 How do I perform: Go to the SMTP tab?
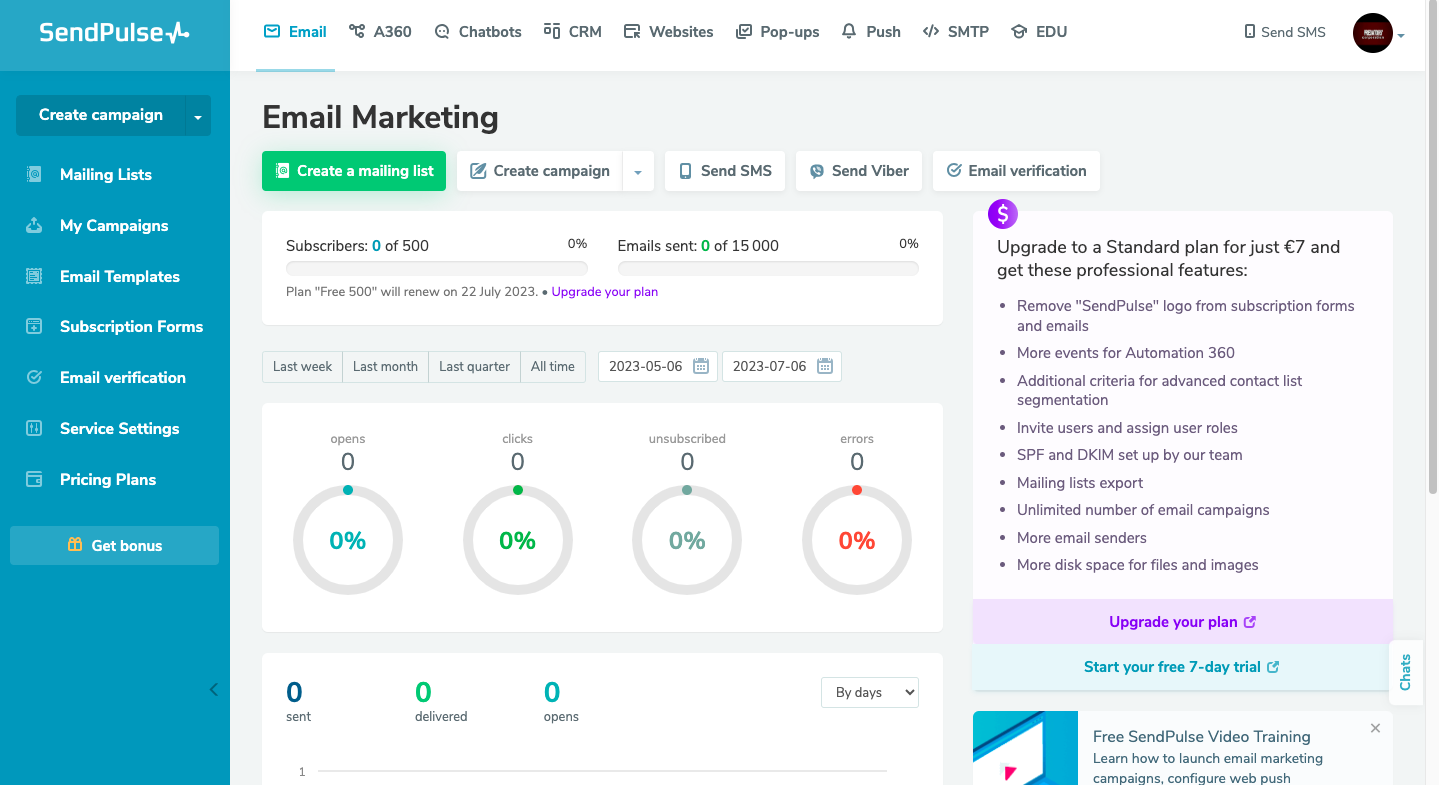(956, 31)
